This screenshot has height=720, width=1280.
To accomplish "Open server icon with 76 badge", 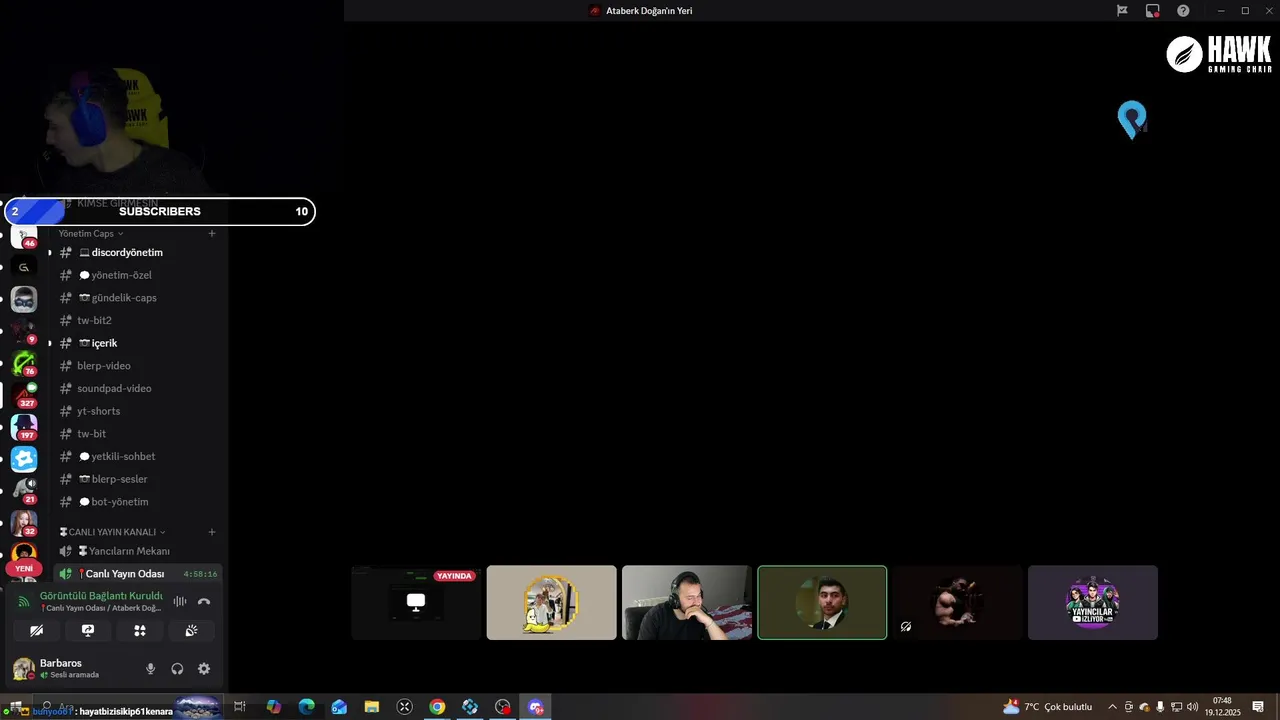I will tap(24, 363).
